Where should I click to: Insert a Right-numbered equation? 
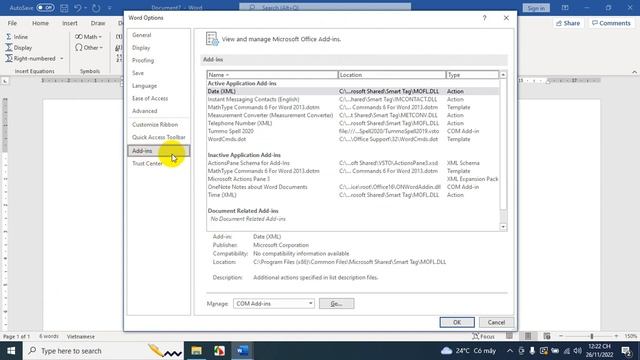[x=31, y=59]
